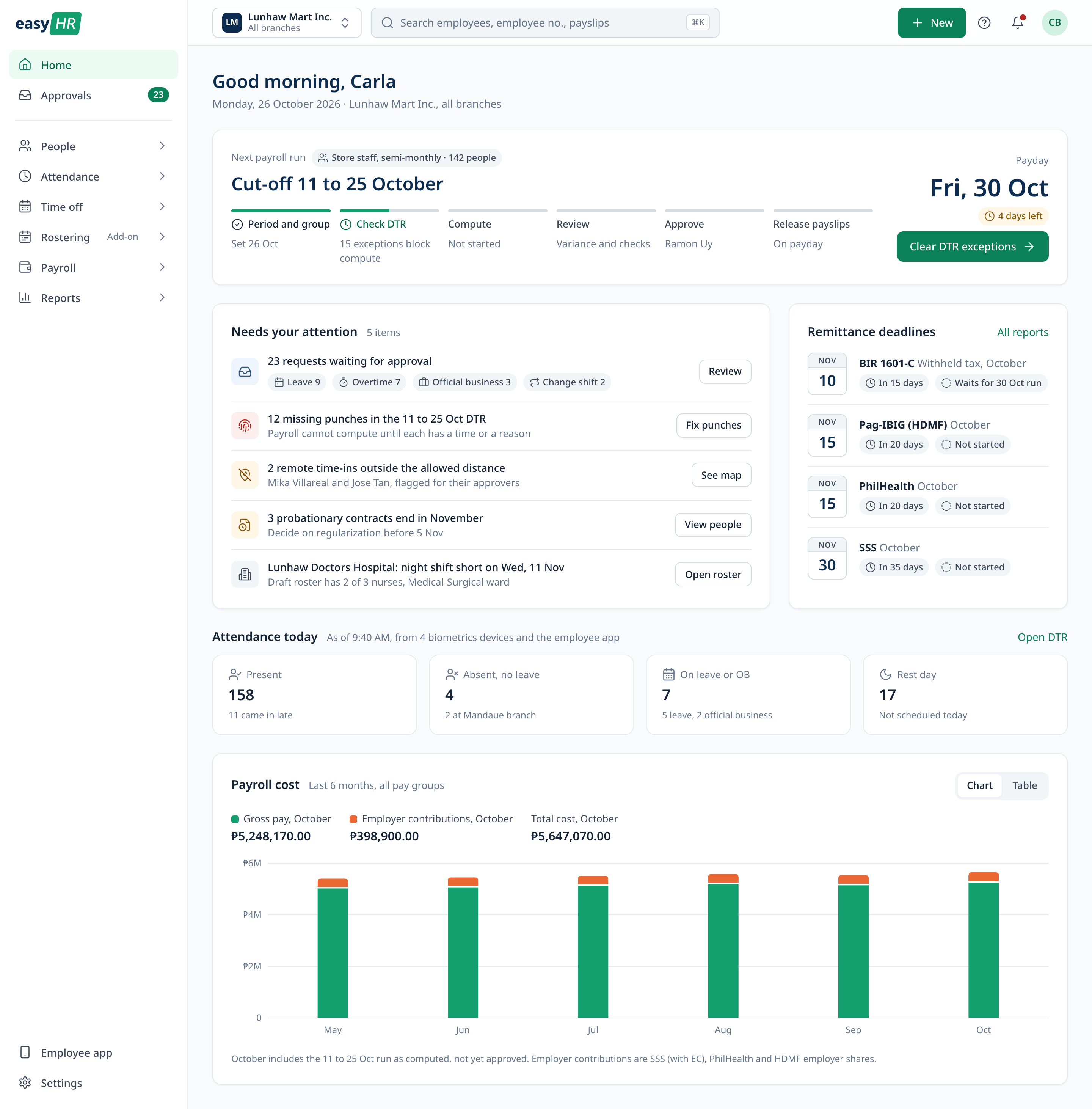This screenshot has height=1109, width=1092.
Task: Open the CB user avatar menu
Action: 1054,23
